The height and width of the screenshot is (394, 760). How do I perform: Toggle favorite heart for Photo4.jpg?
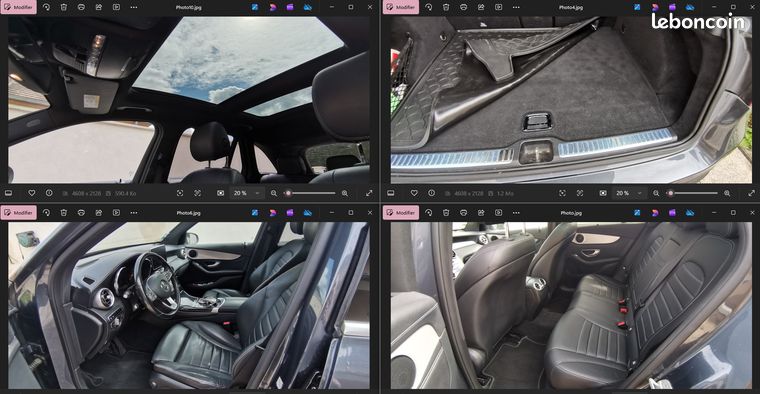414,193
